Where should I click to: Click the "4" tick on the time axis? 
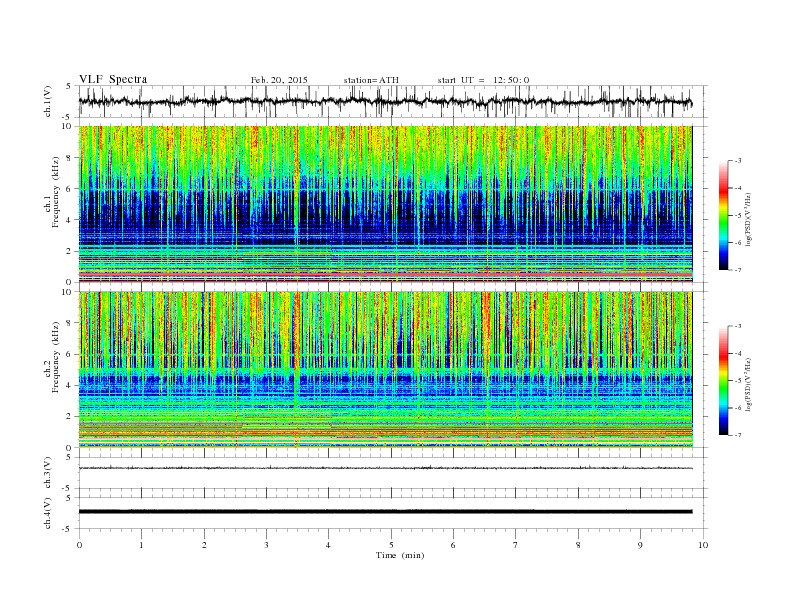tap(328, 545)
